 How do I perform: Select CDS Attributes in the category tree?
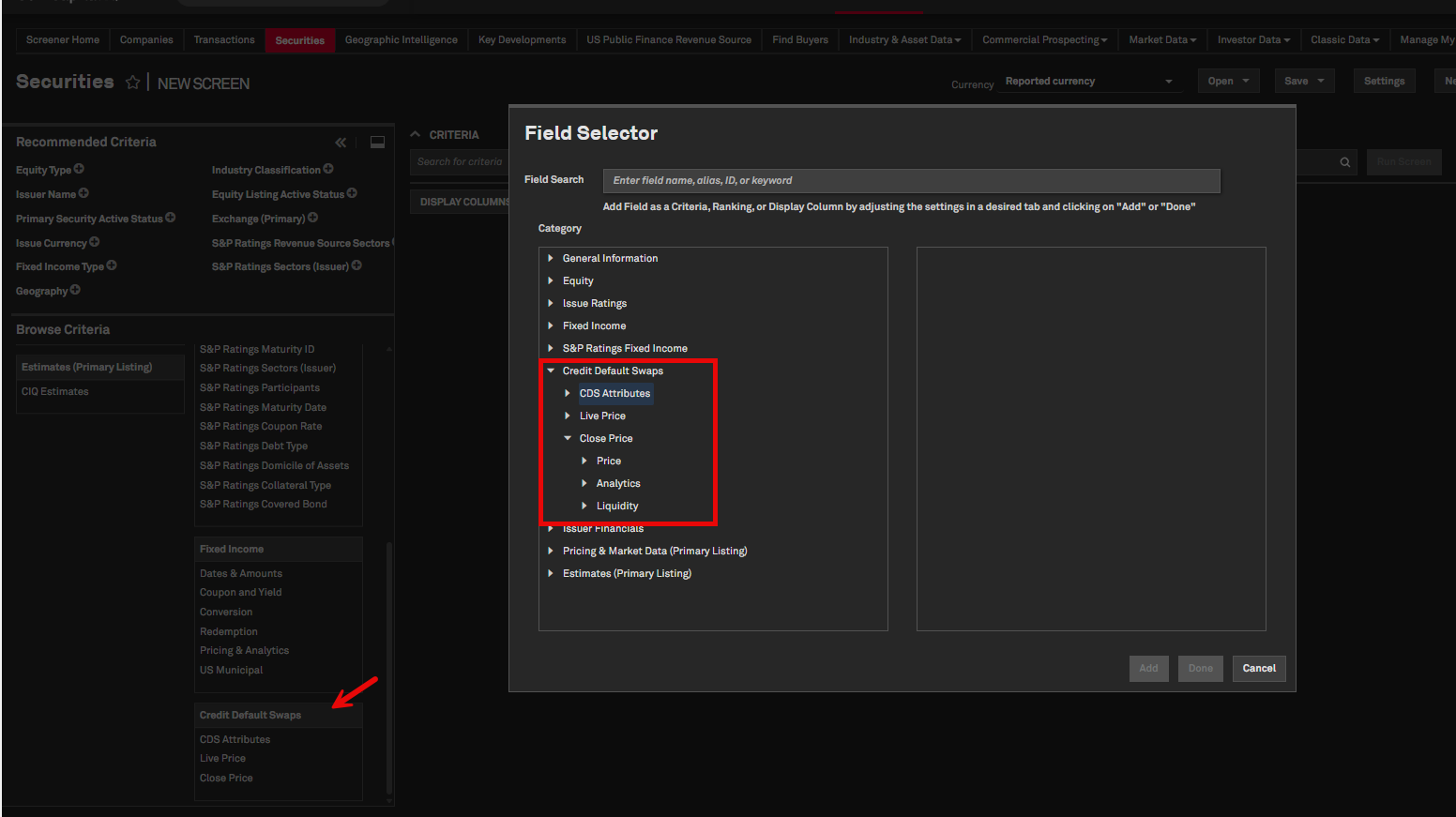tap(614, 393)
